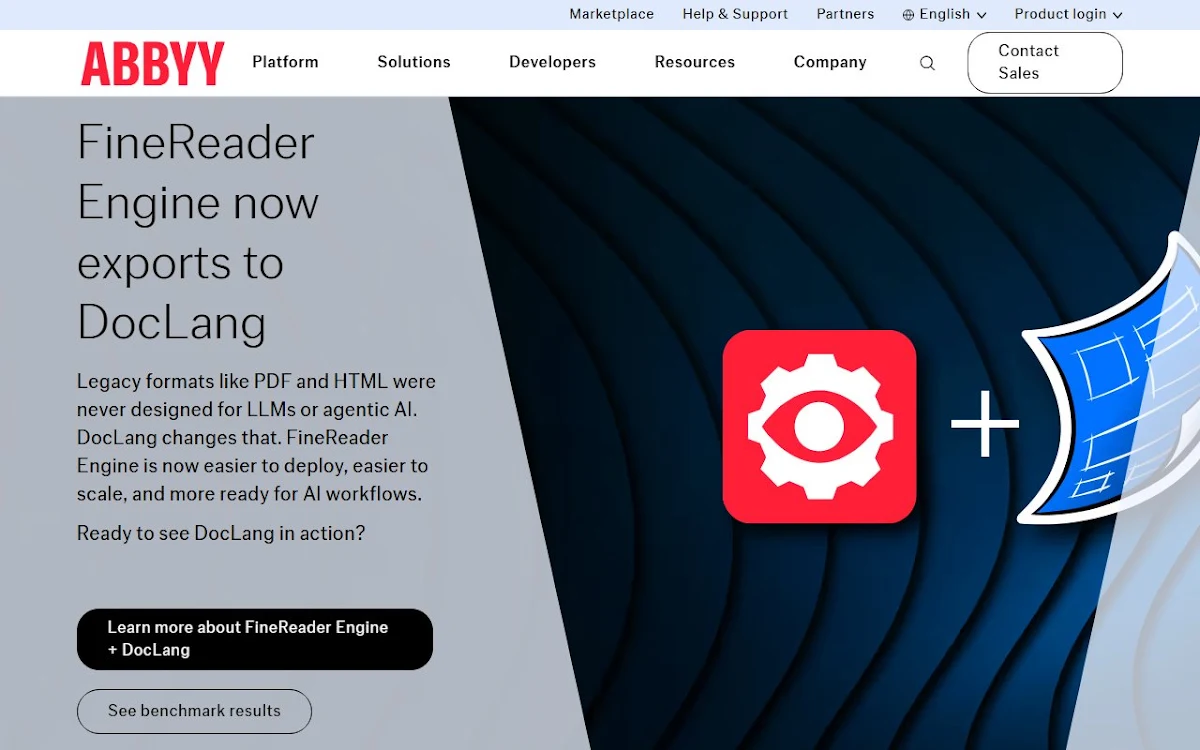Click the FineReader Engine now exports headline

(198, 233)
